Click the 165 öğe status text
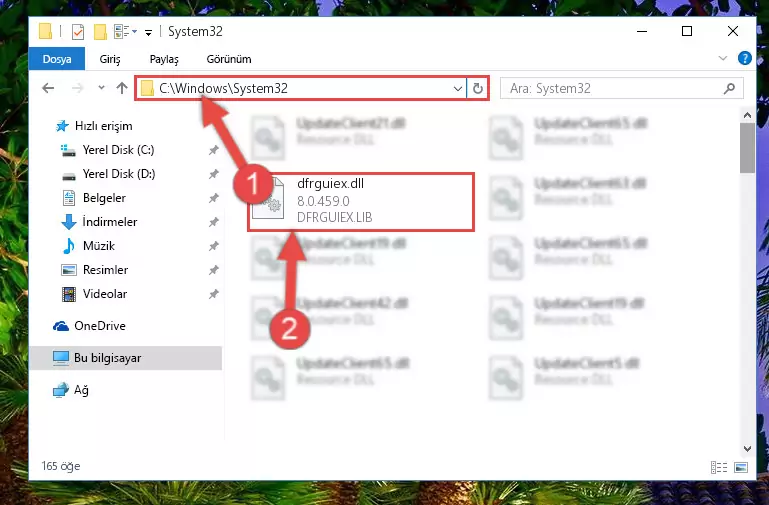This screenshot has height=505, width=769. 61,466
